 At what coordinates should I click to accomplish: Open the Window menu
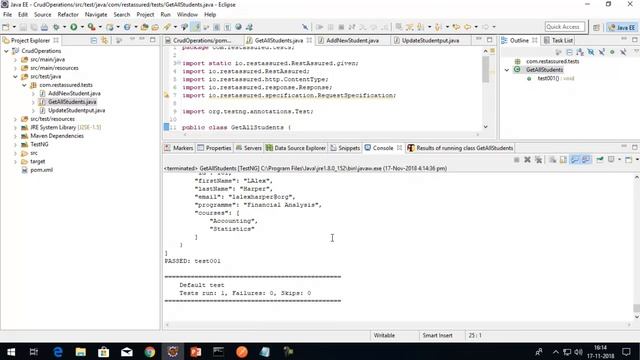coord(187,14)
